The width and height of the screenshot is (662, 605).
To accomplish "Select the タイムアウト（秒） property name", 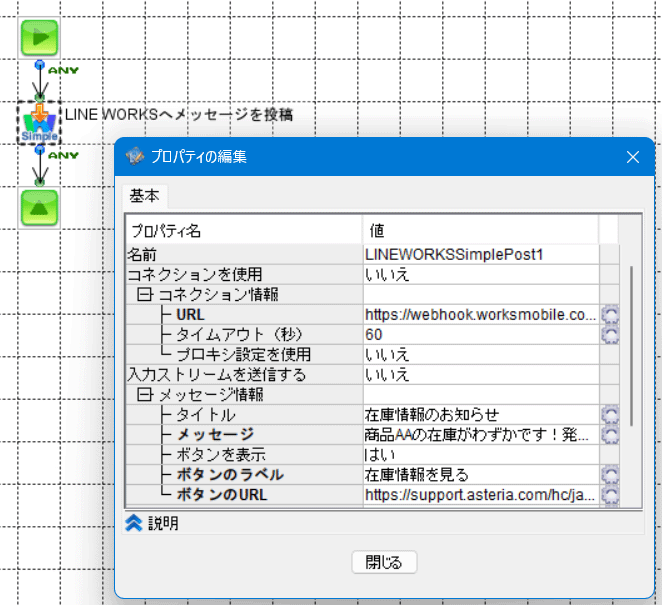I will point(239,335).
